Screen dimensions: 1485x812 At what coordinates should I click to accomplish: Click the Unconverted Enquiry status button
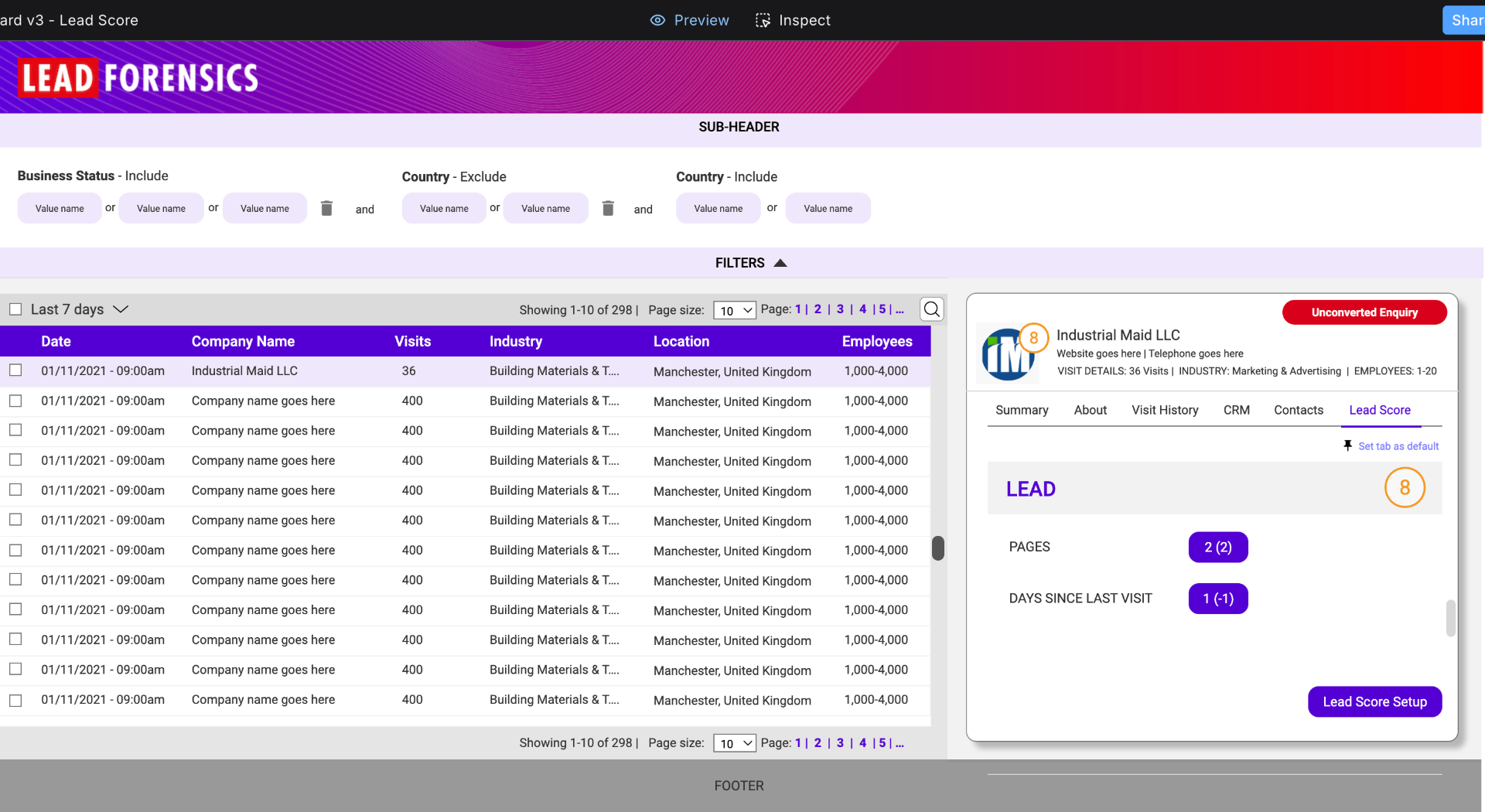(x=1364, y=312)
